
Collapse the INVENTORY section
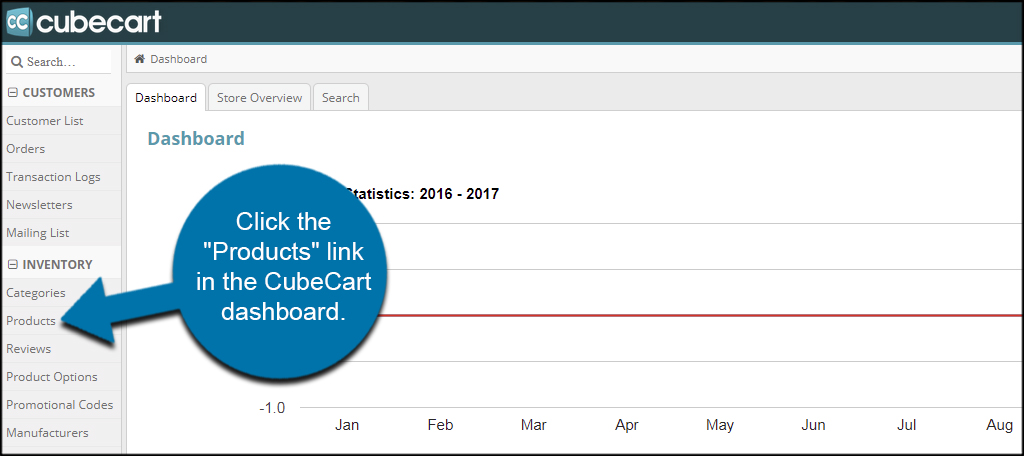12,265
